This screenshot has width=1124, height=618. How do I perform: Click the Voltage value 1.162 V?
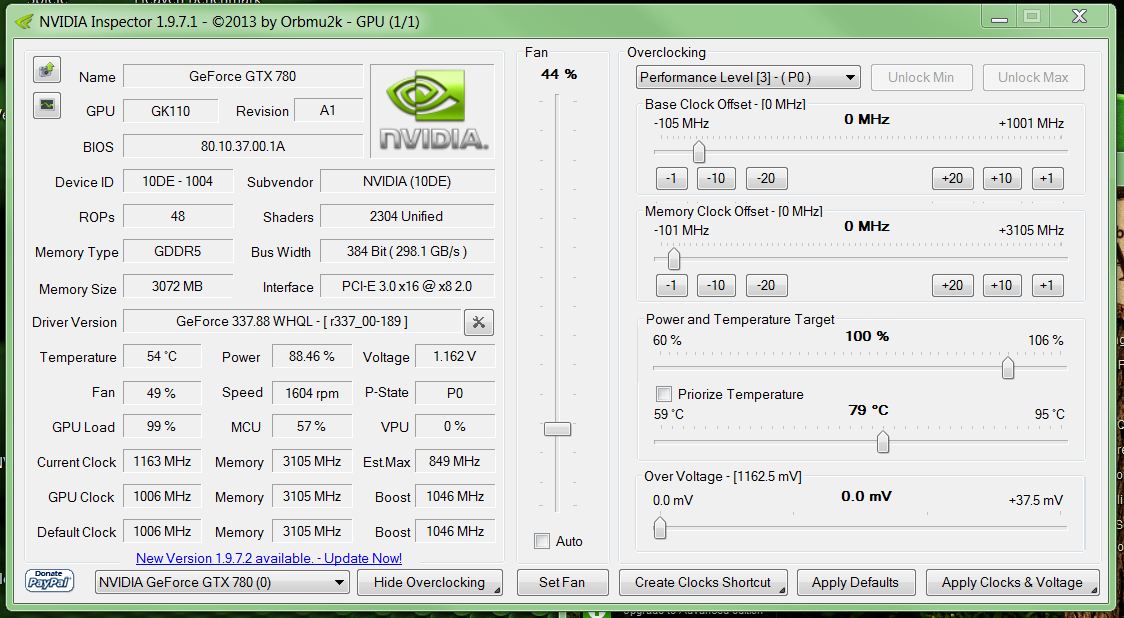(x=454, y=356)
